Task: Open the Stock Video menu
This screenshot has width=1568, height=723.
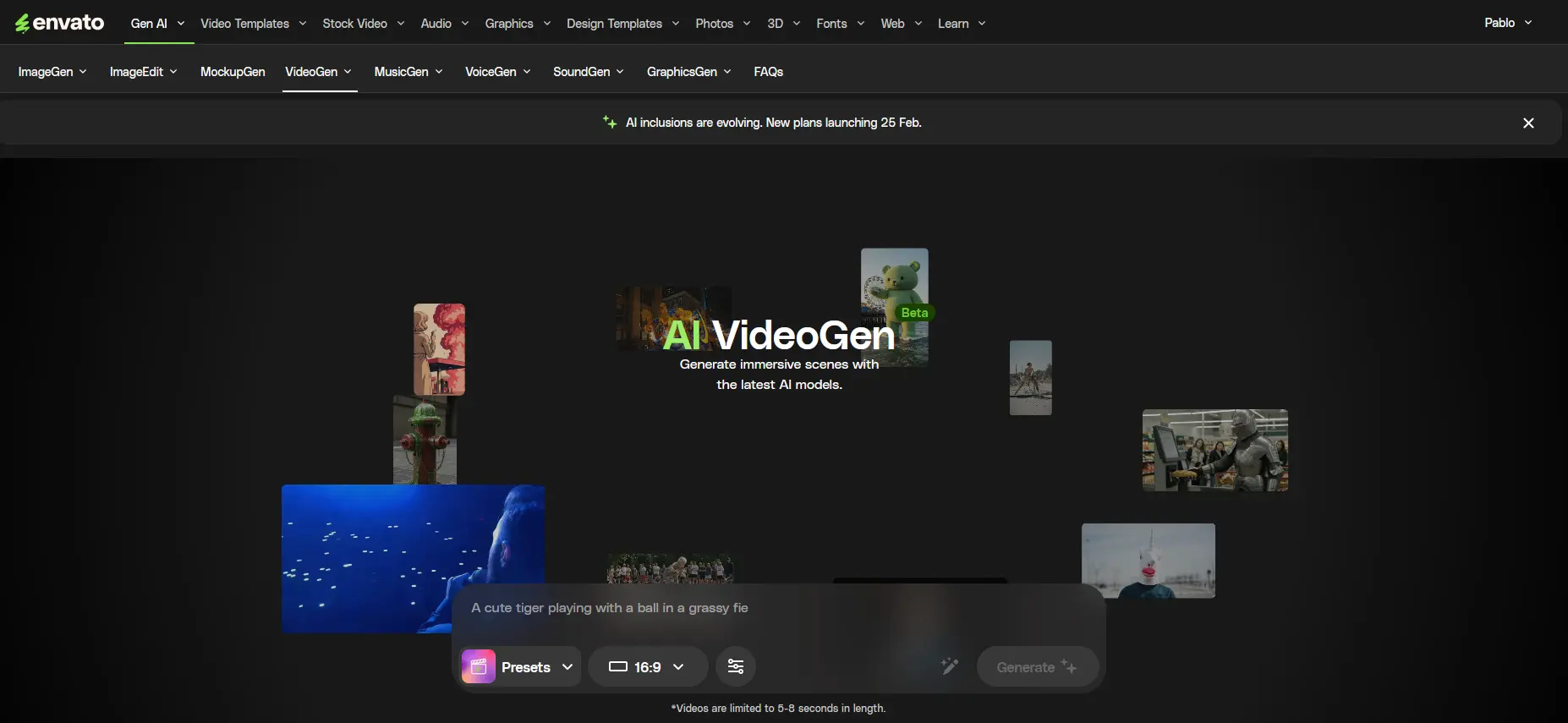Action: click(363, 24)
